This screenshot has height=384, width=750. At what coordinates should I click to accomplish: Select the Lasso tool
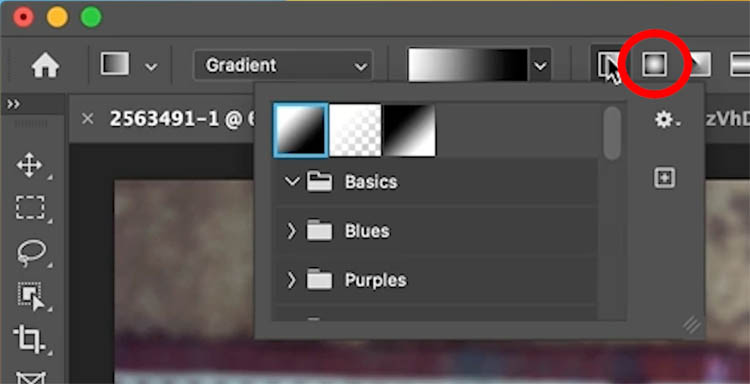(32, 252)
